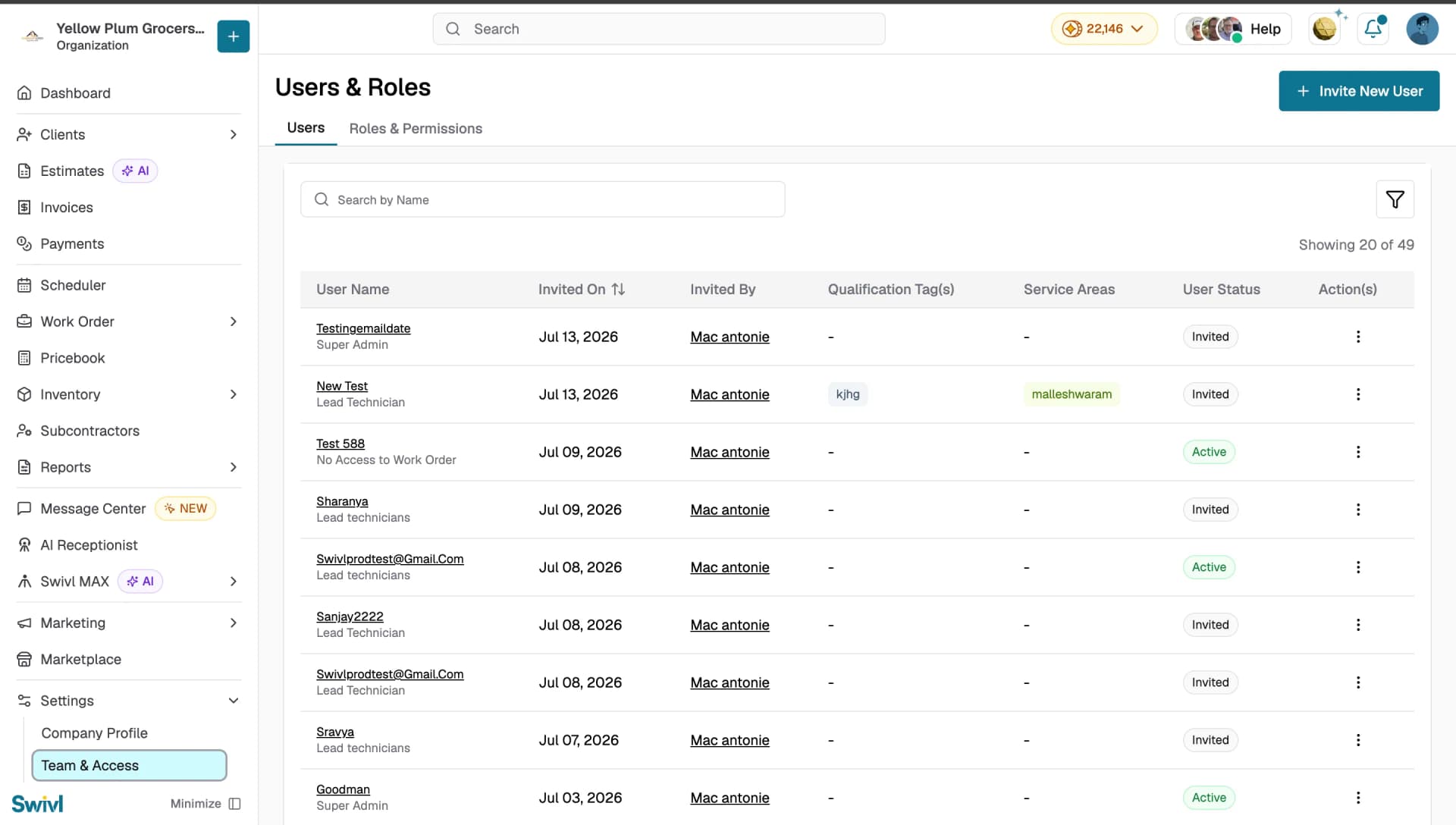Open three-dot menu for Test 588
This screenshot has width=1456, height=825.
point(1358,452)
